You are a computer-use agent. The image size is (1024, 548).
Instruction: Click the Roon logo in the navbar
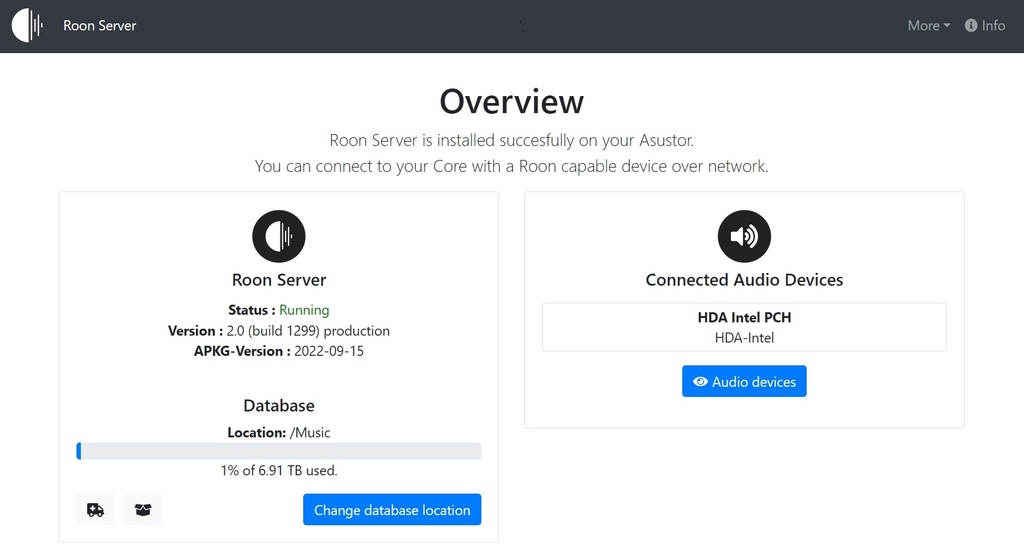(27, 25)
